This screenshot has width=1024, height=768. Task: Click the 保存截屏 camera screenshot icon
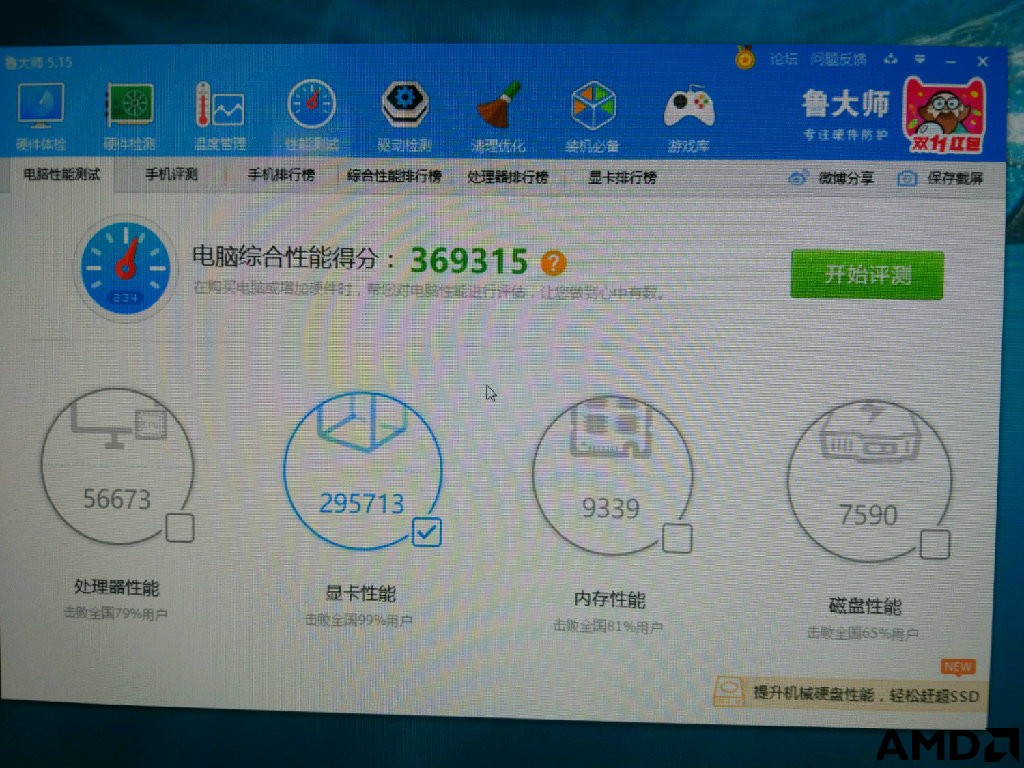[x=907, y=178]
